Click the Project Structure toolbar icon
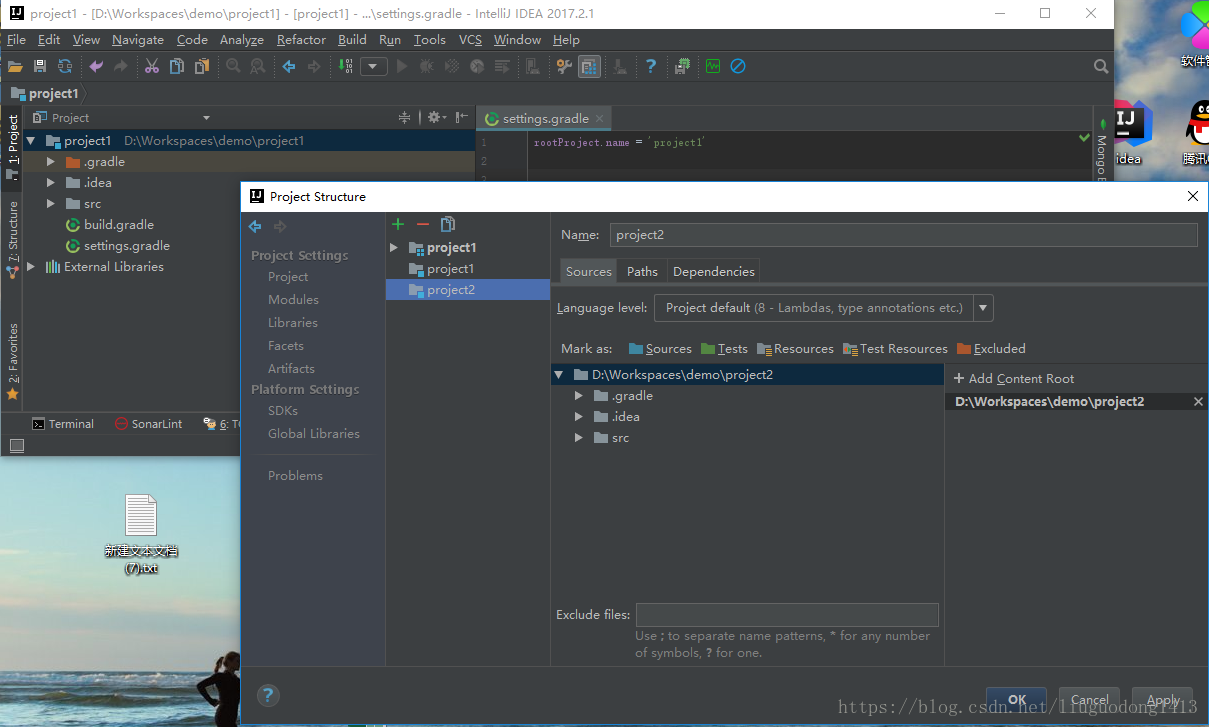This screenshot has height=727, width=1209. [x=589, y=66]
